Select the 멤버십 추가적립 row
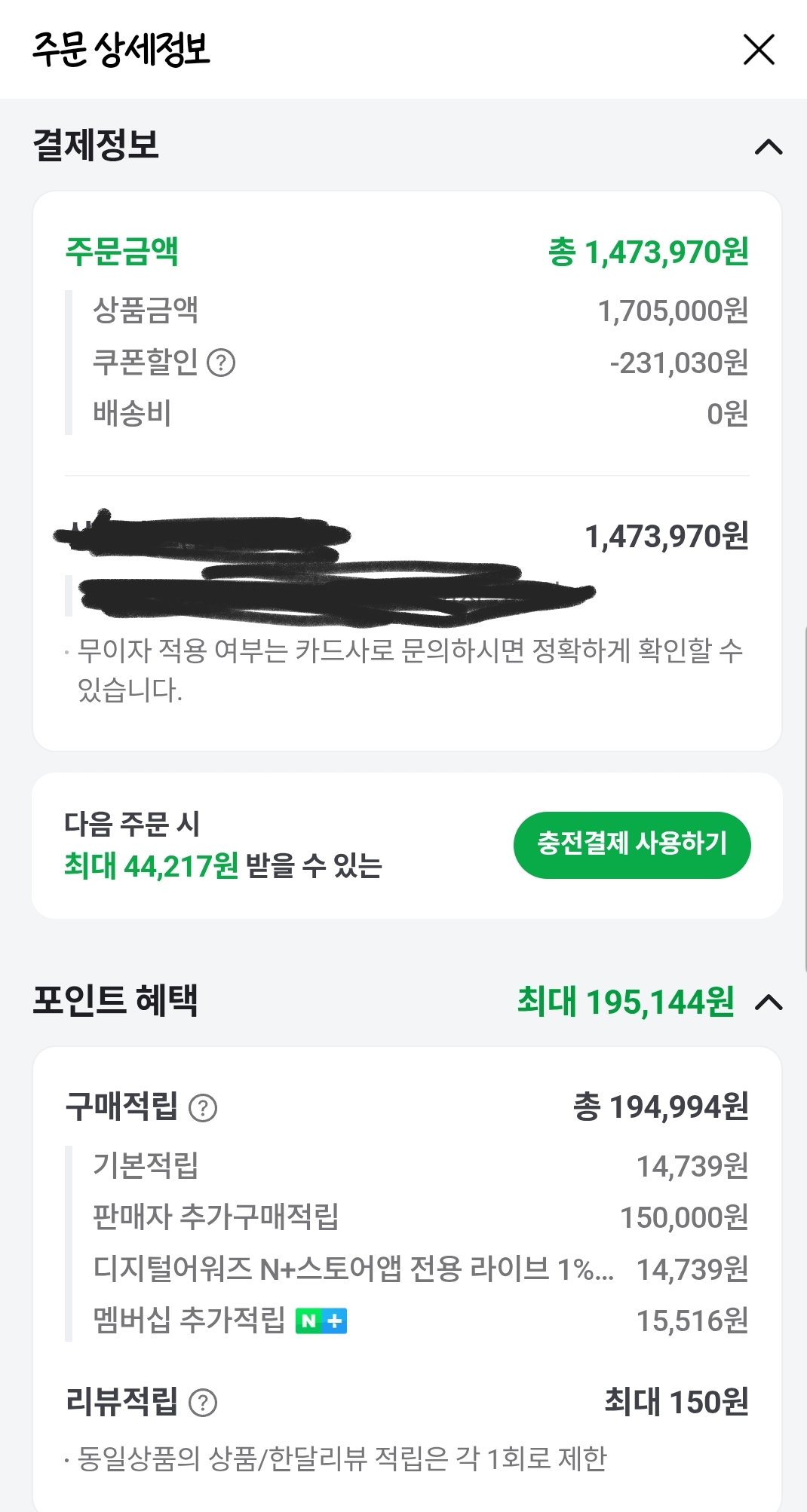The height and width of the screenshot is (1512, 807). [x=420, y=1321]
